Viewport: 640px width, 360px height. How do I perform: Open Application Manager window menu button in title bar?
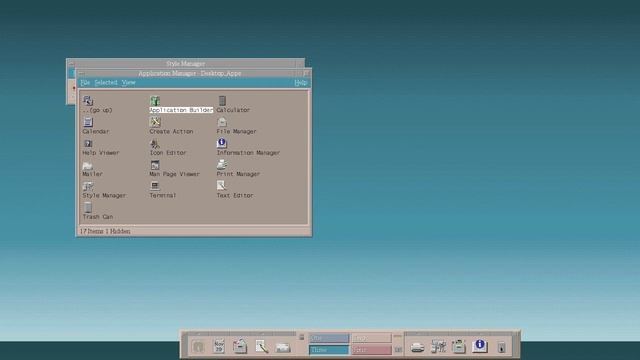82,73
